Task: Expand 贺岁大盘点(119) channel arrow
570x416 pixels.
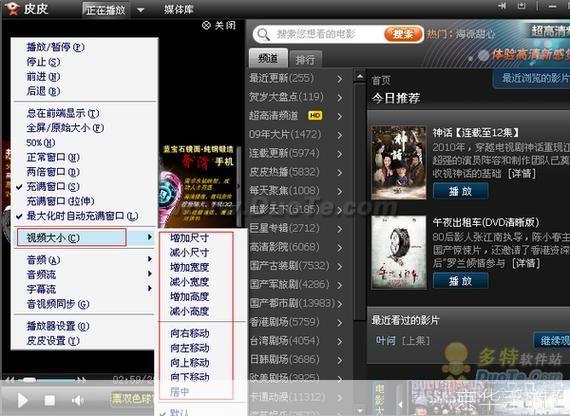Action: 340,97
